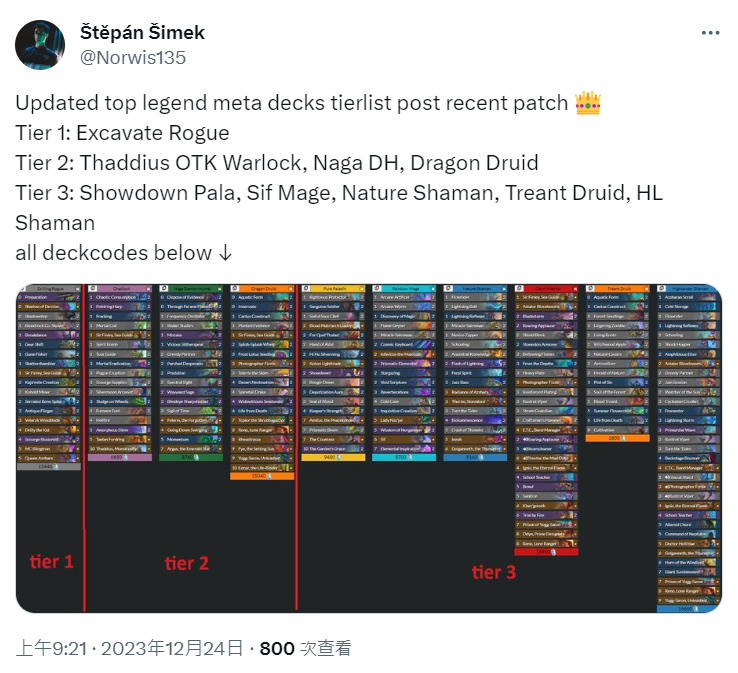Screen dimensions: 738x673
Task: Click the Treant Druid deck header
Action: pyautogui.click(x=618, y=288)
